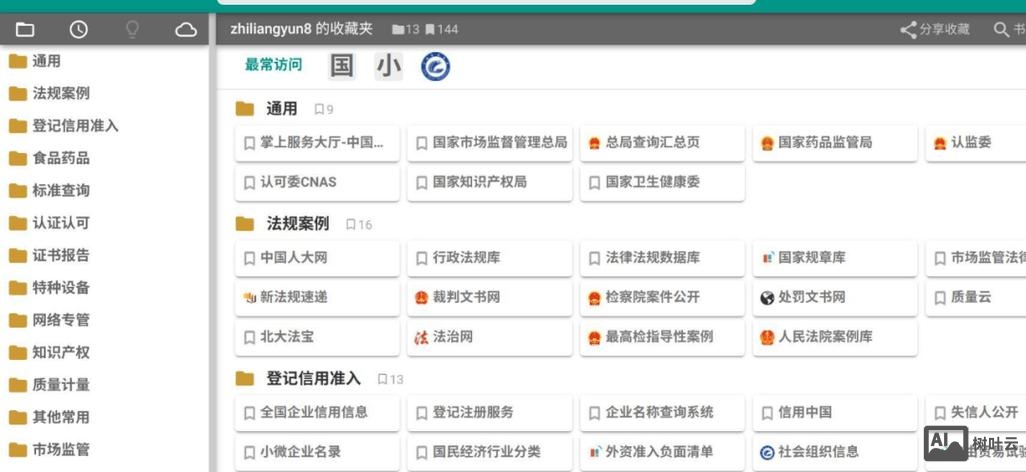Click the 法规案例 section heading text

[298, 224]
